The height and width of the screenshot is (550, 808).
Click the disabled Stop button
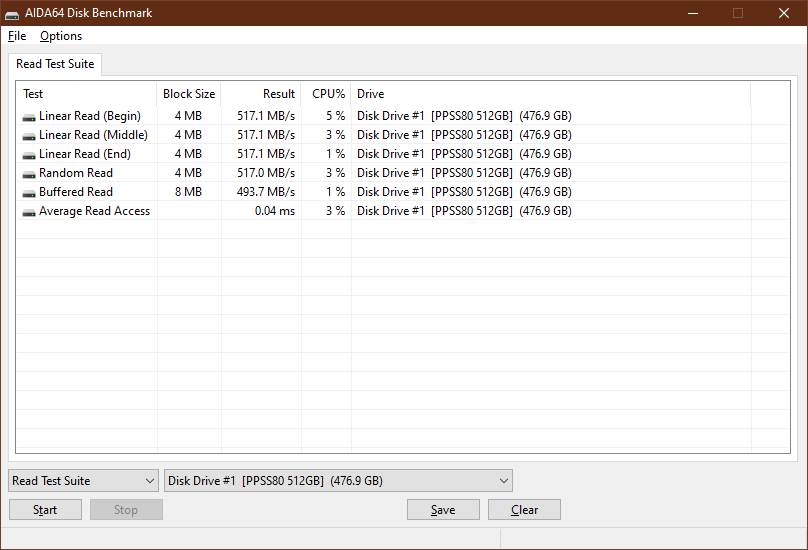pos(126,509)
